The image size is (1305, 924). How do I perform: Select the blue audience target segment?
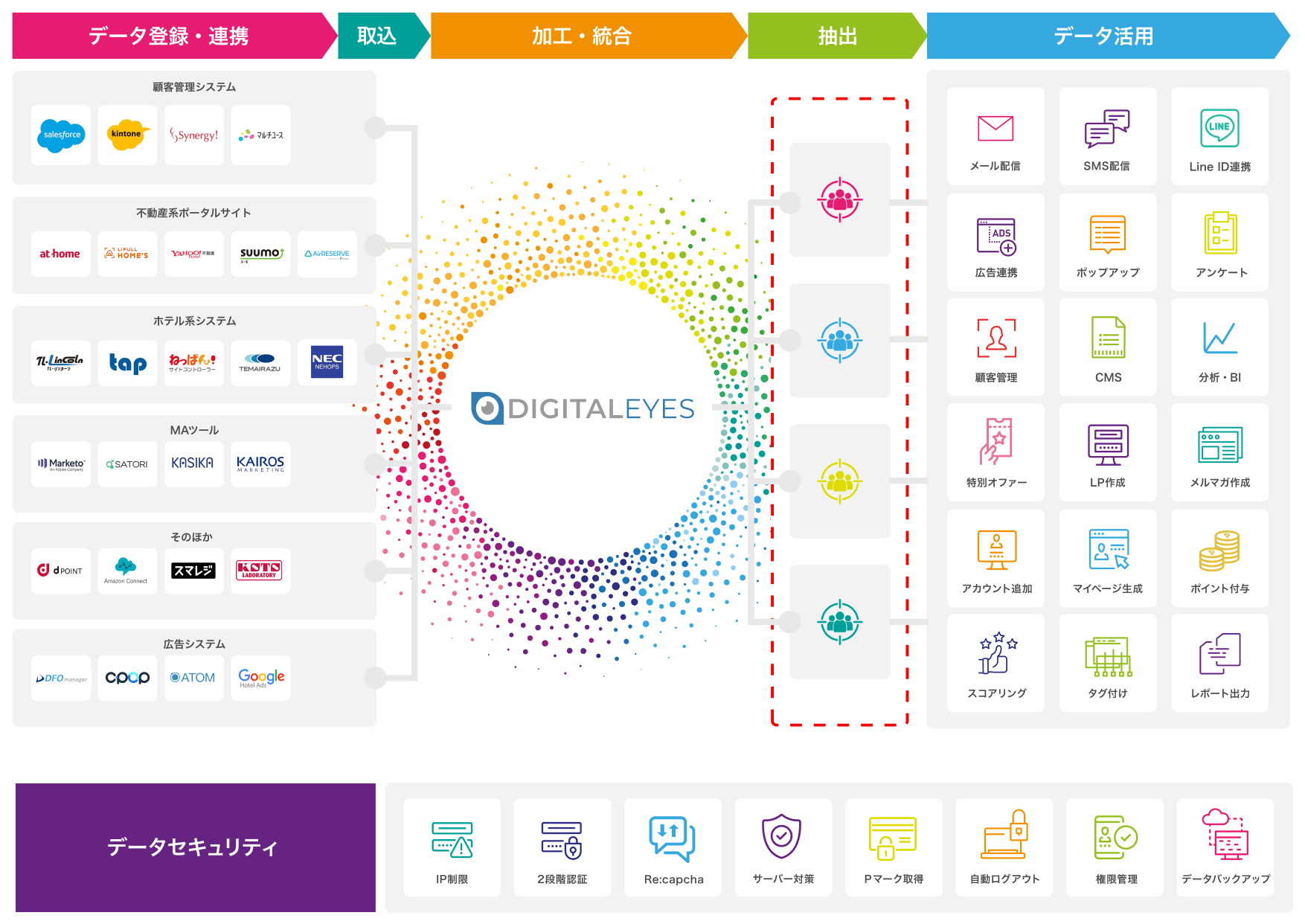[840, 340]
